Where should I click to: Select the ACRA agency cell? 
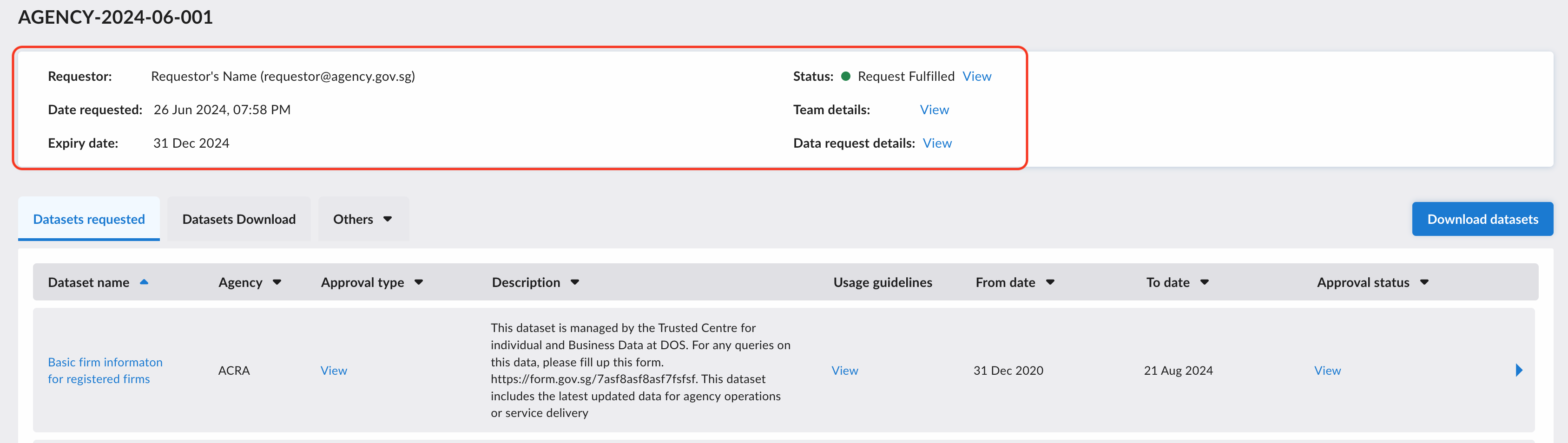pyautogui.click(x=234, y=370)
